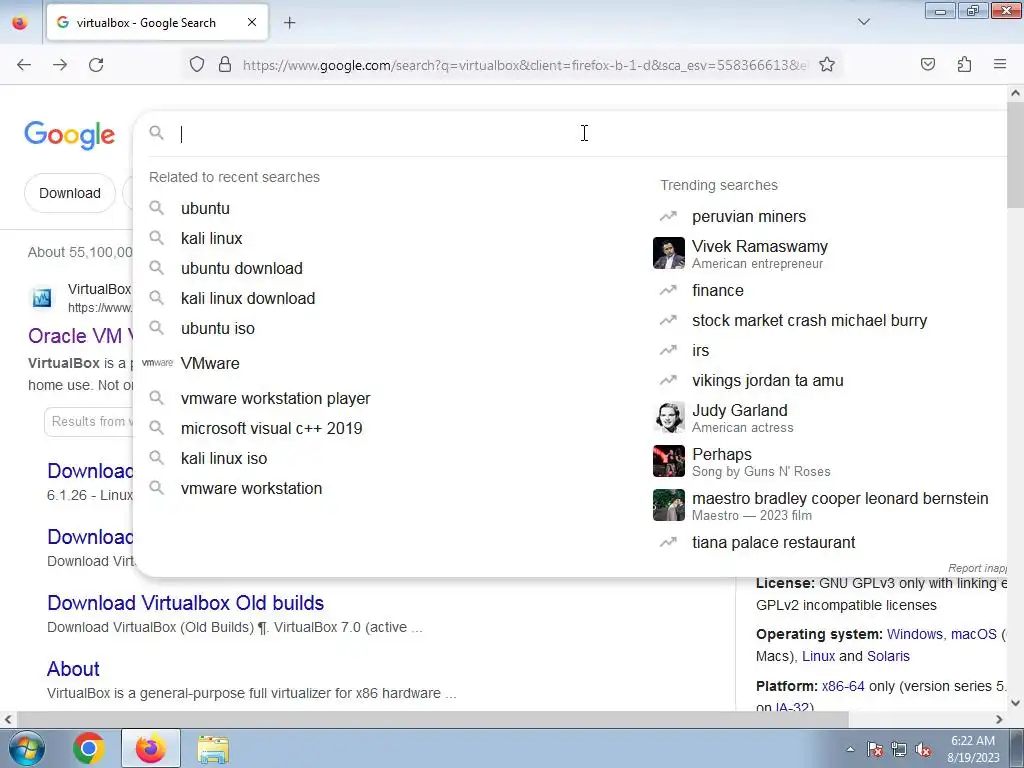Open the About sitelink
The image size is (1024, 768).
point(73,669)
